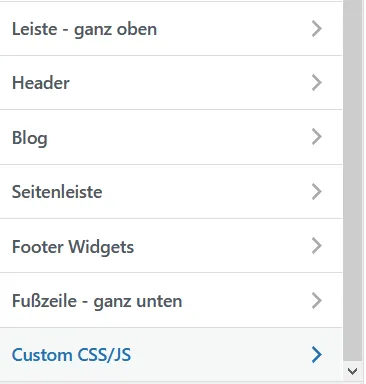Select the Blog label text
This screenshot has height=384, width=366.
pyautogui.click(x=30, y=138)
